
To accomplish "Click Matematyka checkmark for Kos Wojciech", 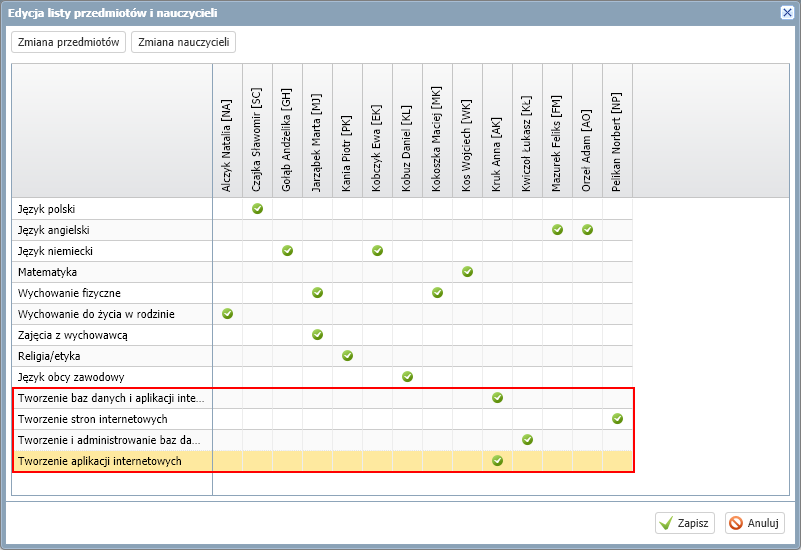I will (467, 272).
